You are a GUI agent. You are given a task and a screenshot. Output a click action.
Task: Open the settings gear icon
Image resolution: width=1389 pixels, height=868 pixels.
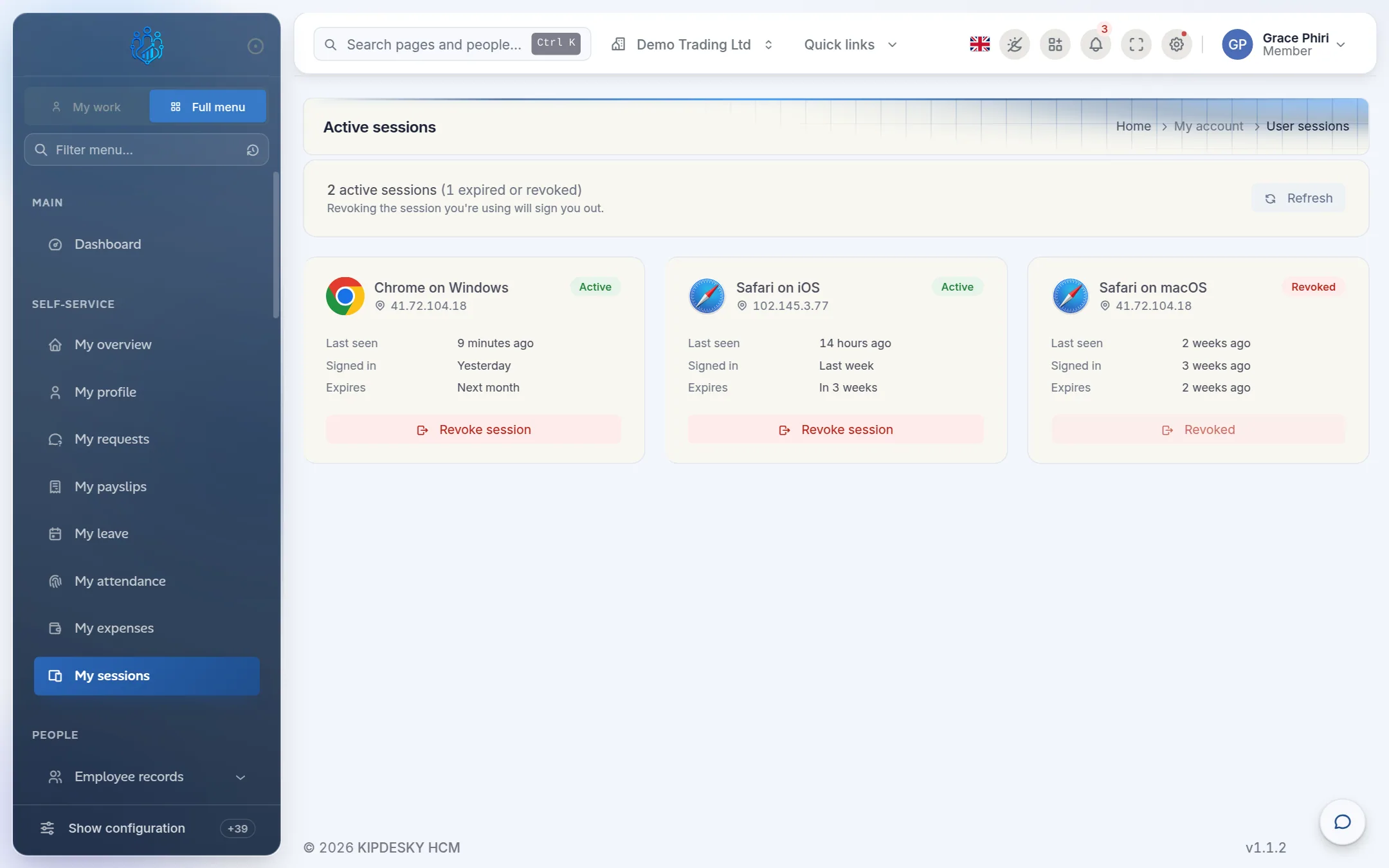click(x=1177, y=44)
